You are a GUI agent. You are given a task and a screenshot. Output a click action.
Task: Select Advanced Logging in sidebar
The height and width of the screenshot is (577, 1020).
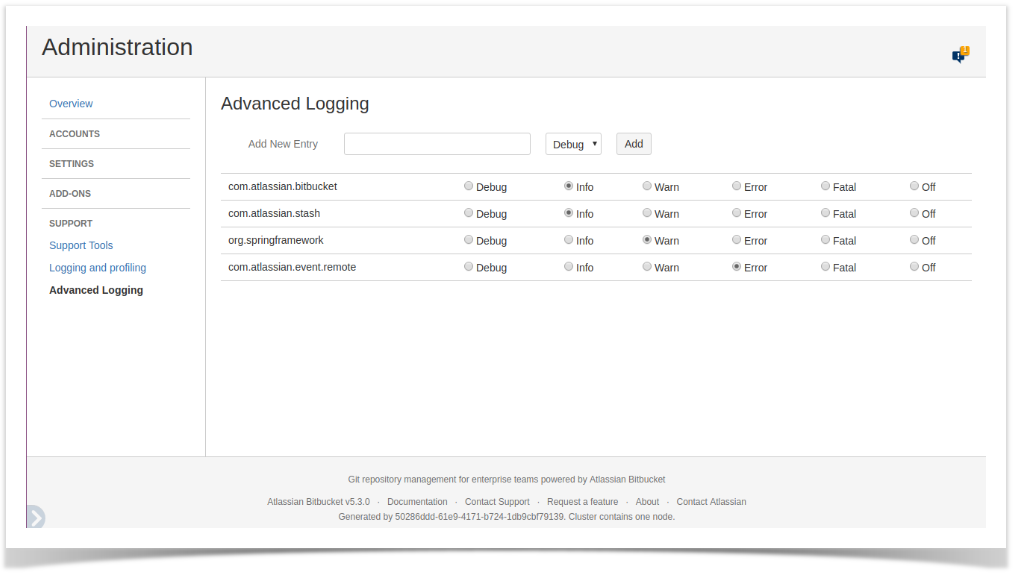[x=96, y=290]
